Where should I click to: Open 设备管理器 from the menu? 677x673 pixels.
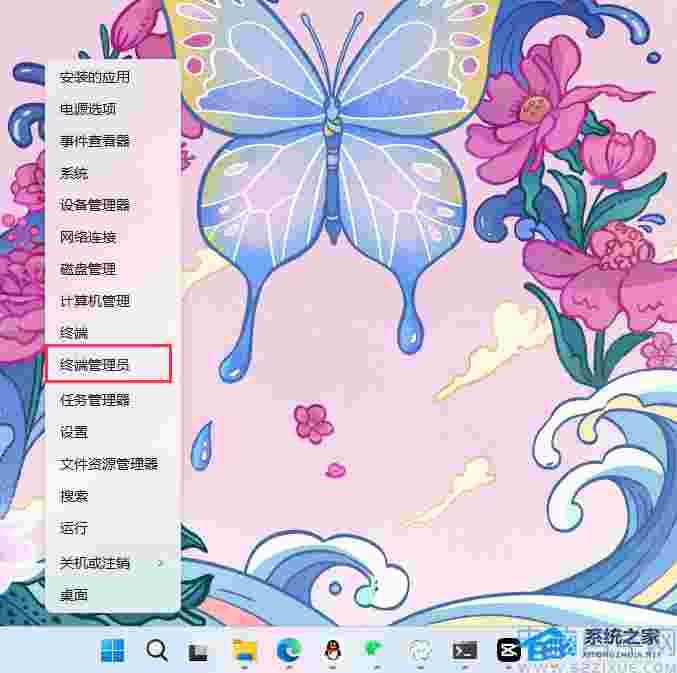[x=94, y=205]
